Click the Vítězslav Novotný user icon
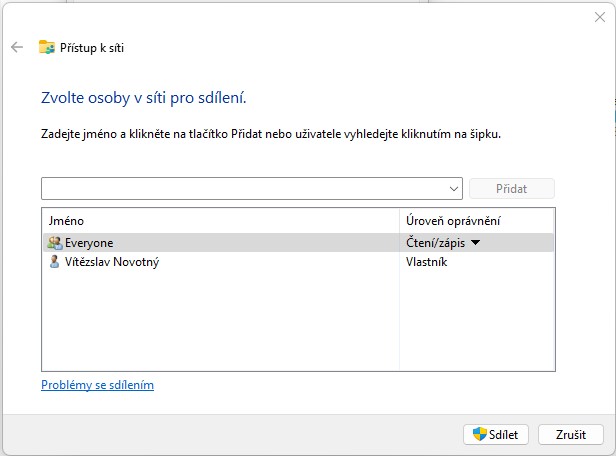The image size is (616, 456). pos(53,262)
